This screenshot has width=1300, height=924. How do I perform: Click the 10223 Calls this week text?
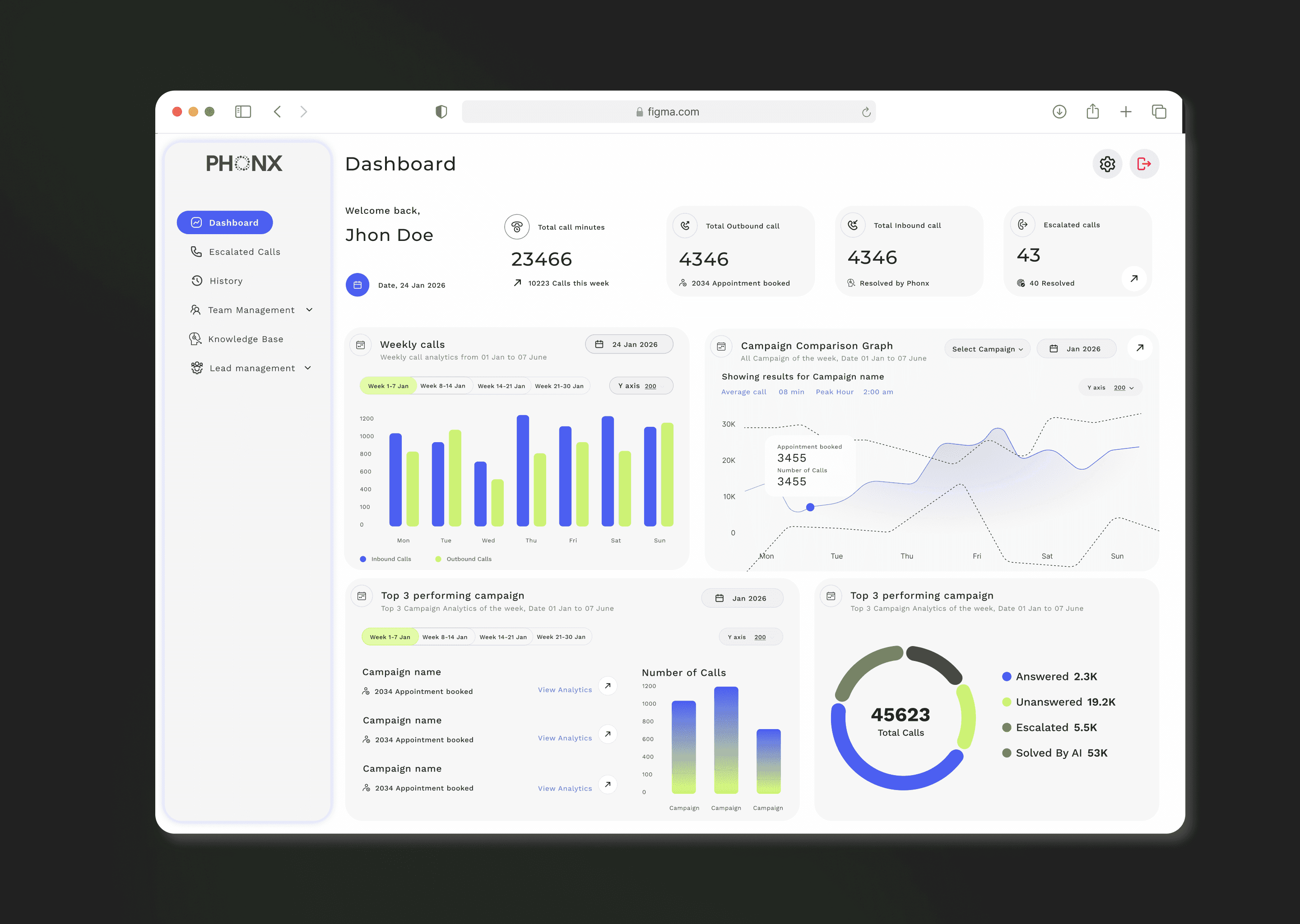click(x=568, y=283)
